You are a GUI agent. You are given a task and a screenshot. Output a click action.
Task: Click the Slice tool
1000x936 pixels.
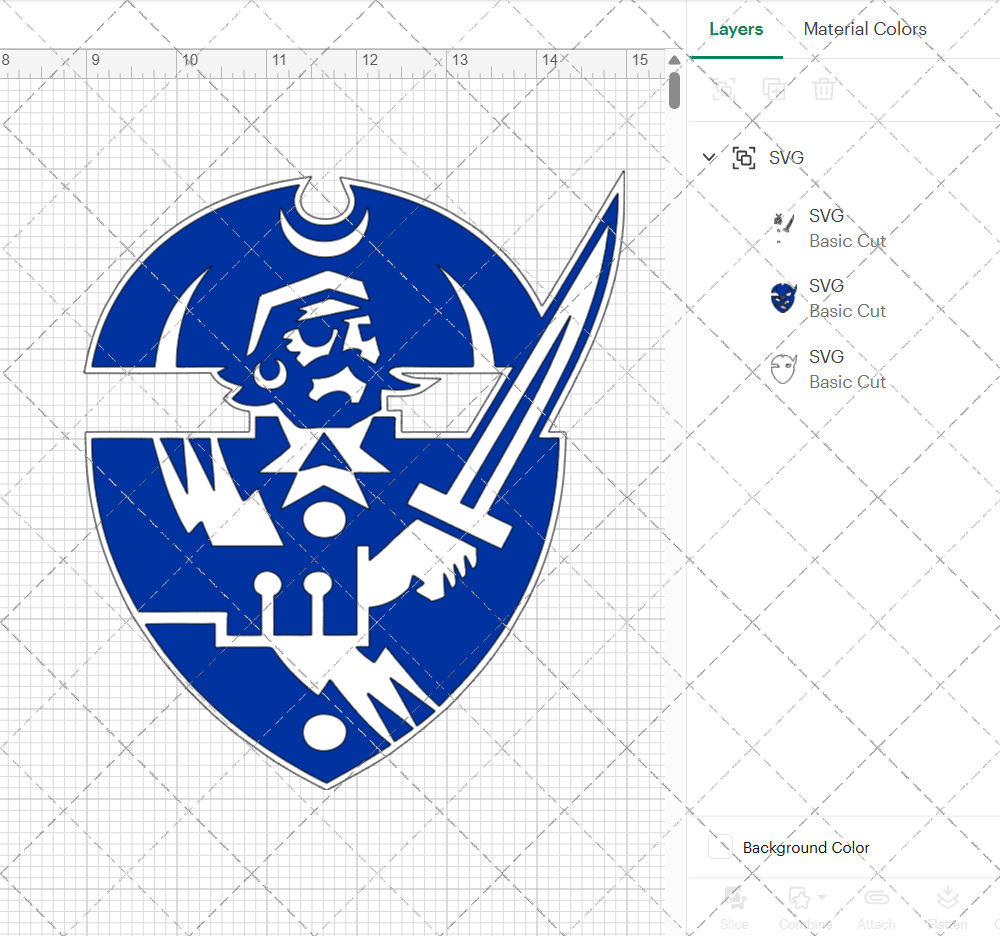[x=735, y=908]
